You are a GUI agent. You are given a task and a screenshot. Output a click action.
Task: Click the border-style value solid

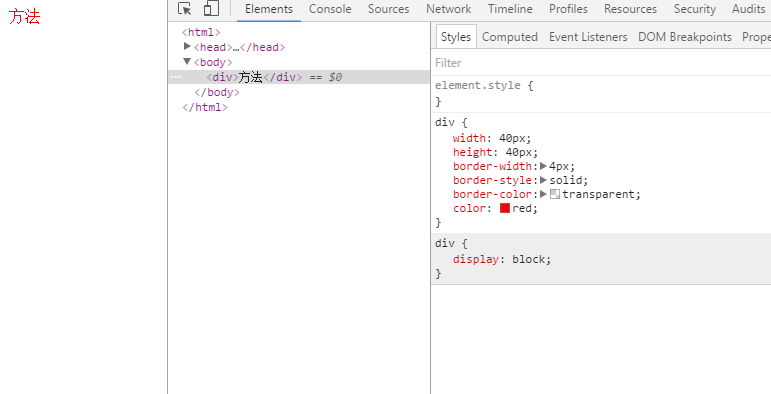pyautogui.click(x=566, y=180)
